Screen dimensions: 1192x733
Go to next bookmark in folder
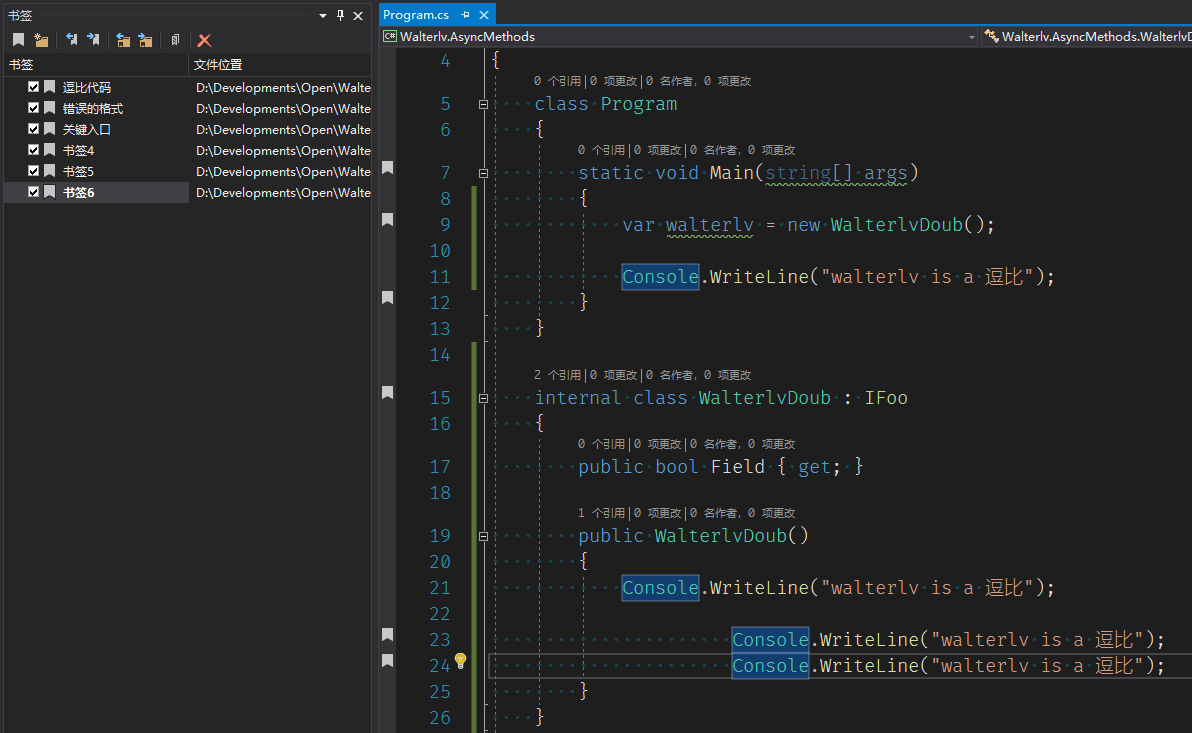click(146, 40)
